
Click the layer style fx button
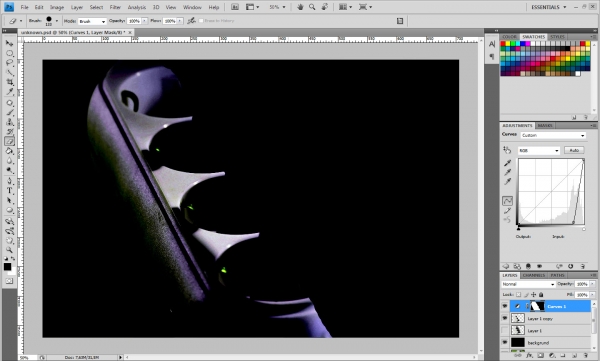pyautogui.click(x=529, y=355)
